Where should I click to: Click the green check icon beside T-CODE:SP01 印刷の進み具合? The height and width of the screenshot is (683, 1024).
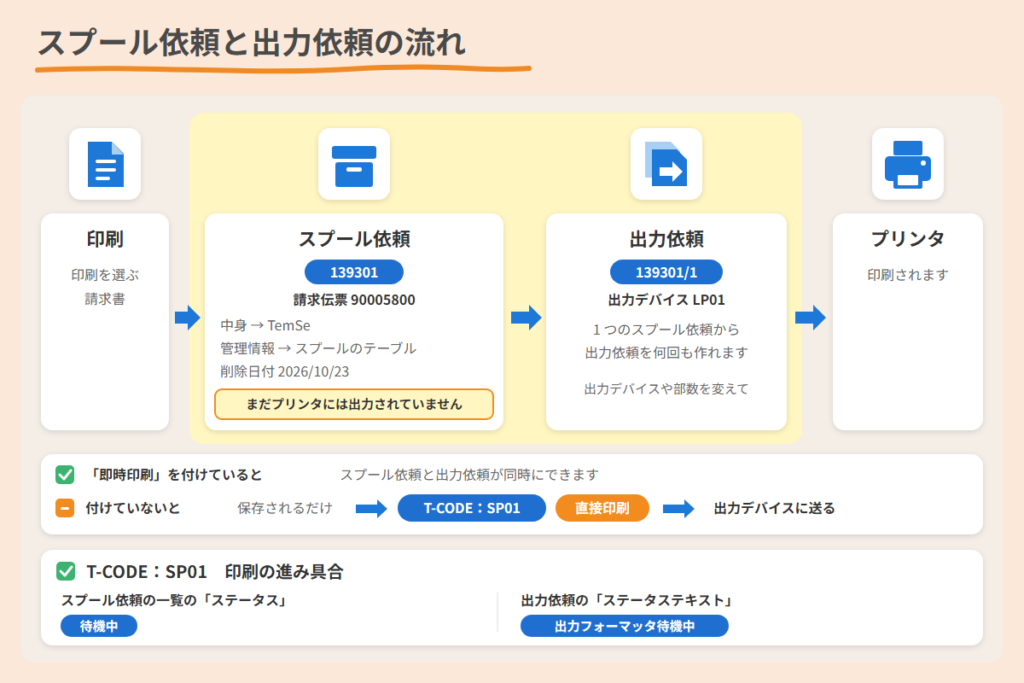tap(65, 571)
